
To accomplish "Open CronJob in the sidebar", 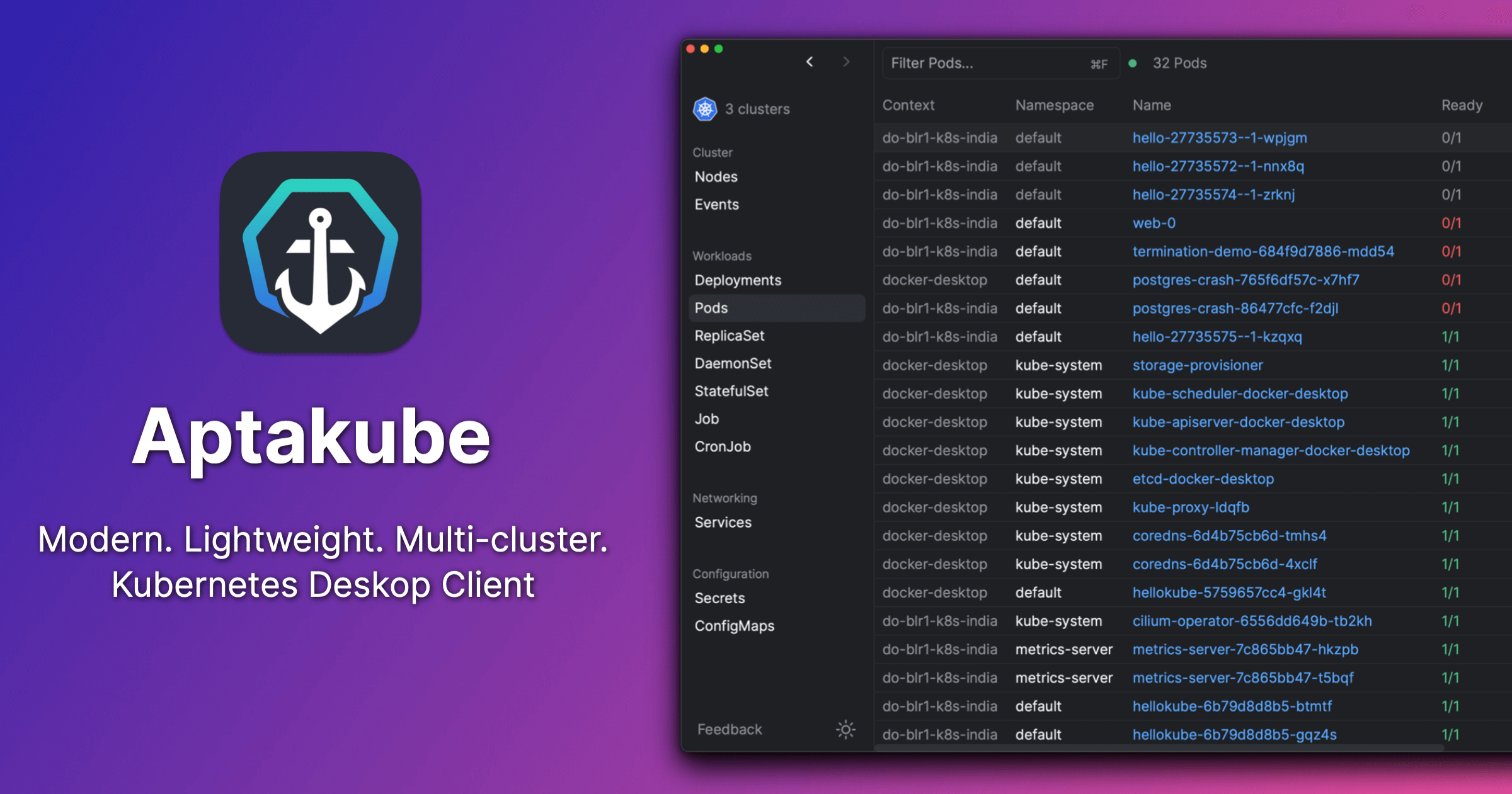I will click(723, 446).
